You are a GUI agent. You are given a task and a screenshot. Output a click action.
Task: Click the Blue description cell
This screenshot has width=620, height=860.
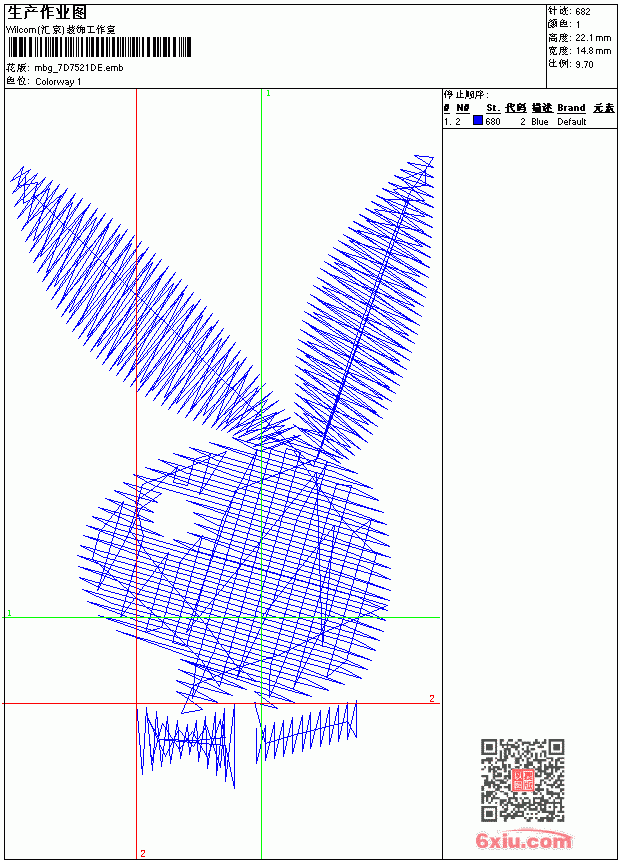pyautogui.click(x=539, y=122)
